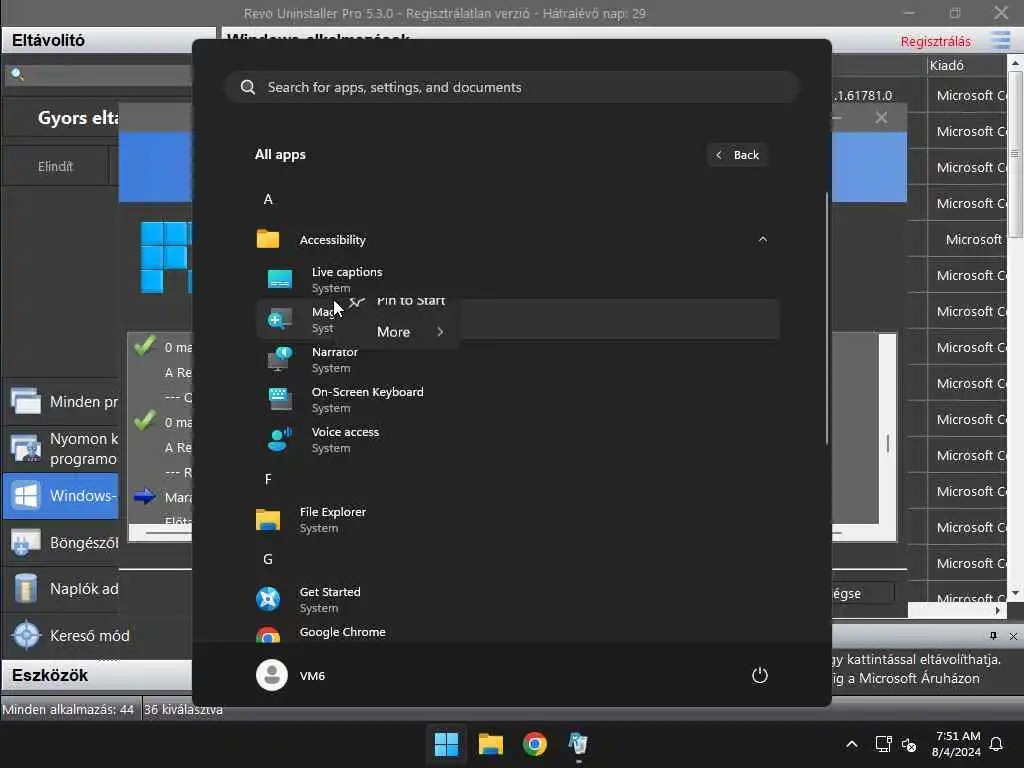Jump to letter F section header

(268, 479)
